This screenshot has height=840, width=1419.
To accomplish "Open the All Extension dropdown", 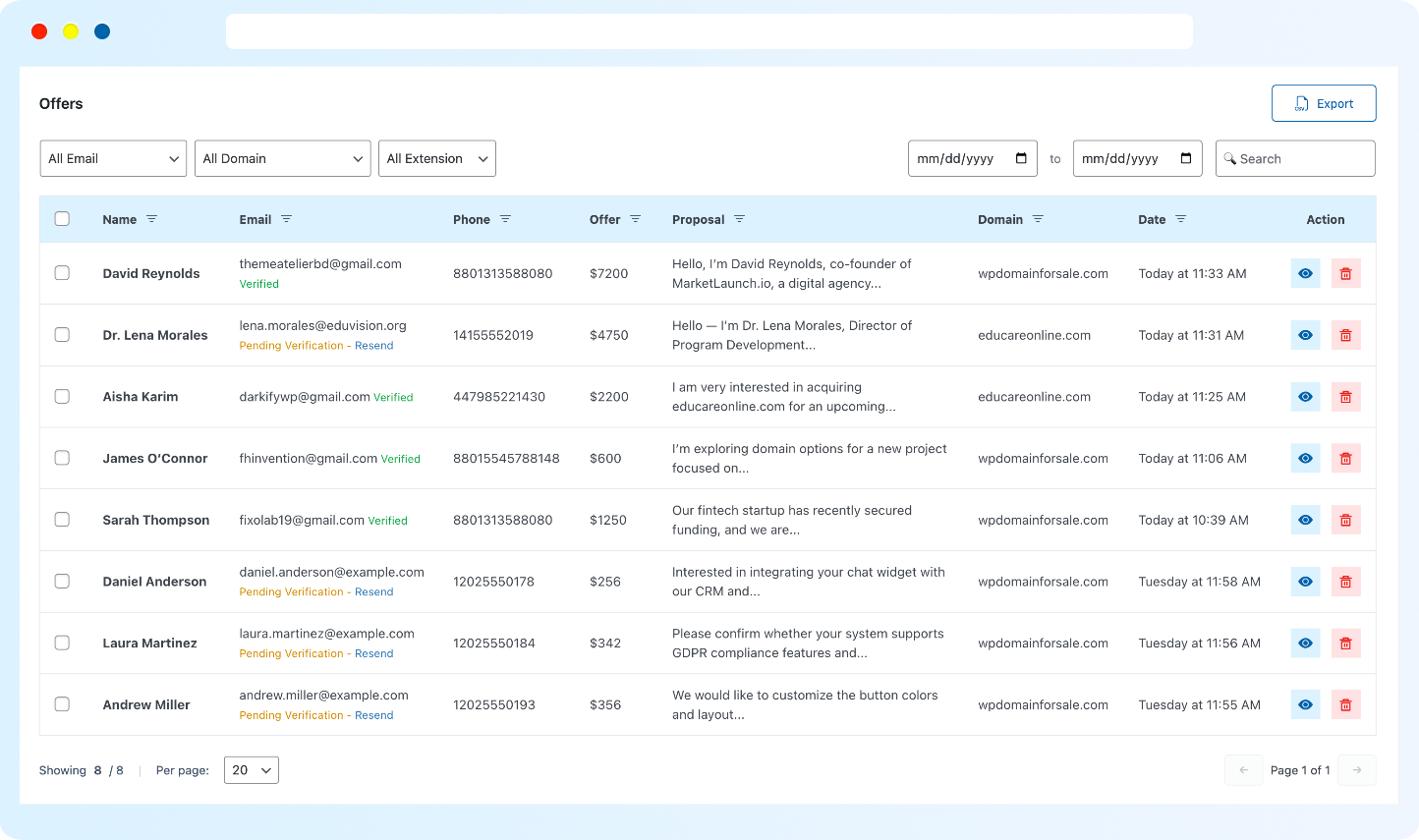I will pos(436,158).
